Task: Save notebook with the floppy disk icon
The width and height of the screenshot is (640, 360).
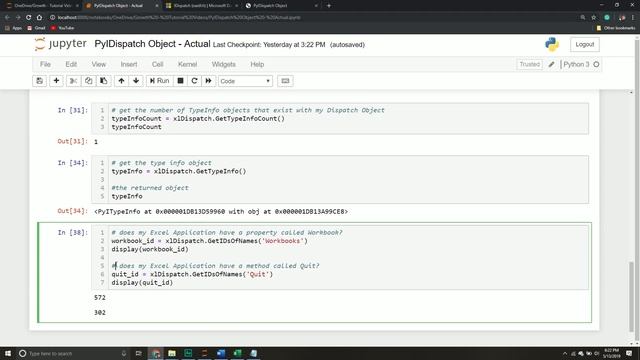Action: pyautogui.click(x=40, y=81)
